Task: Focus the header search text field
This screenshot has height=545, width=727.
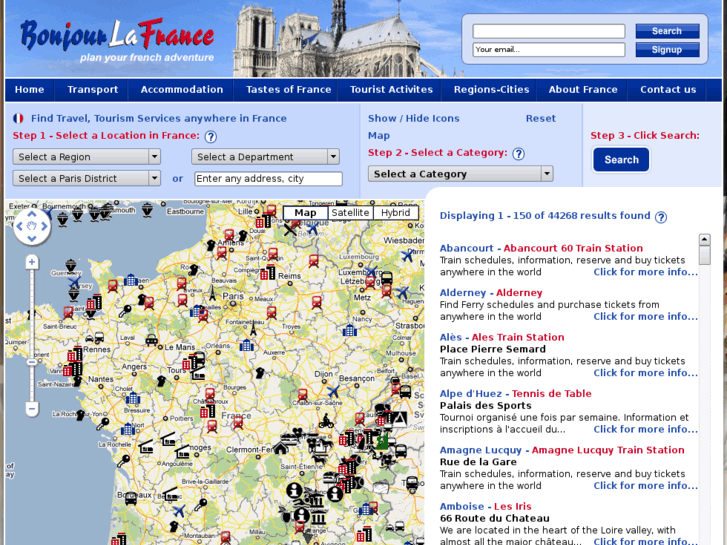Action: (x=549, y=31)
